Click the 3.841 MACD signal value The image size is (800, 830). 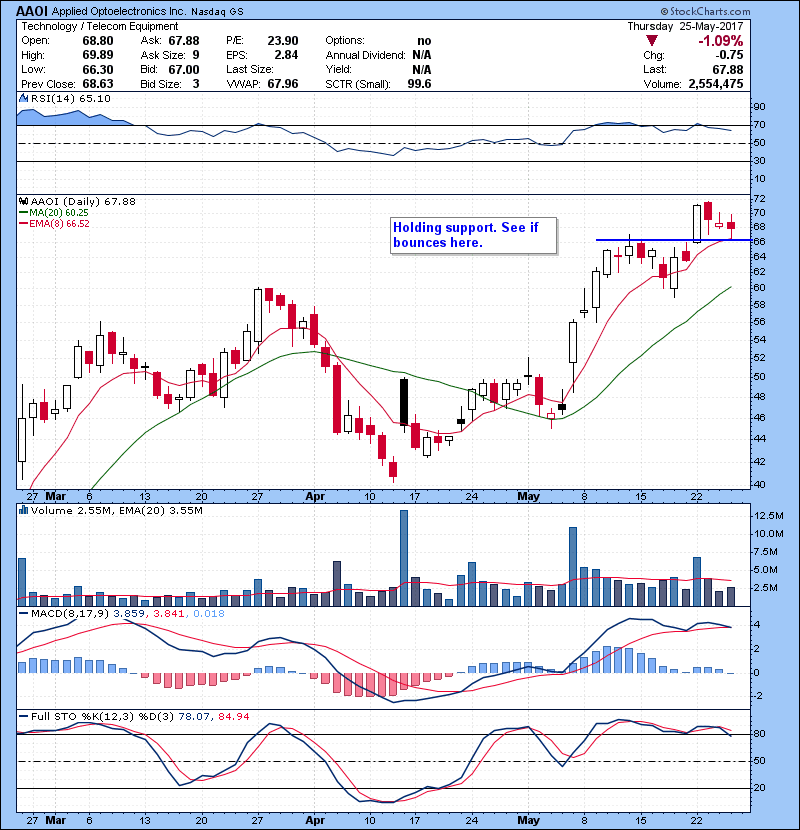(x=168, y=614)
